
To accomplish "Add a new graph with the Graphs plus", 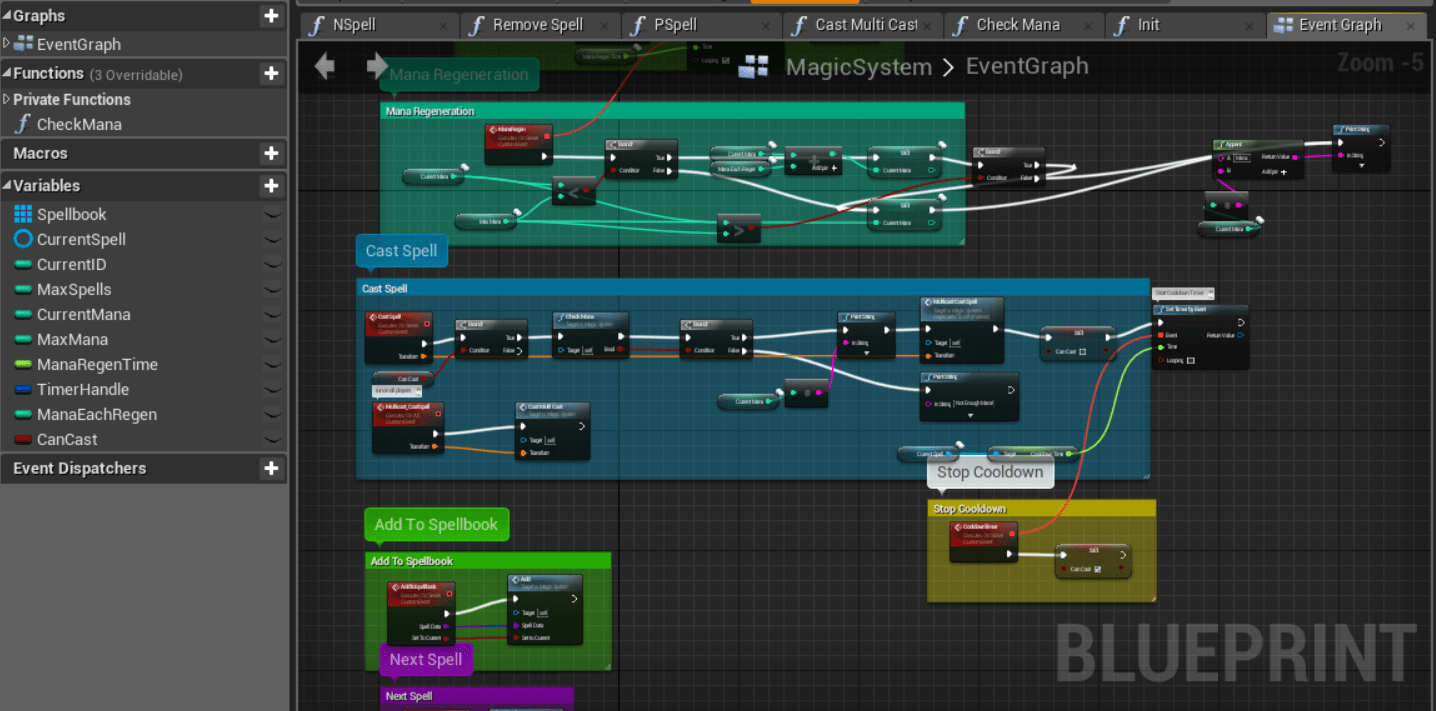I will click(x=271, y=16).
